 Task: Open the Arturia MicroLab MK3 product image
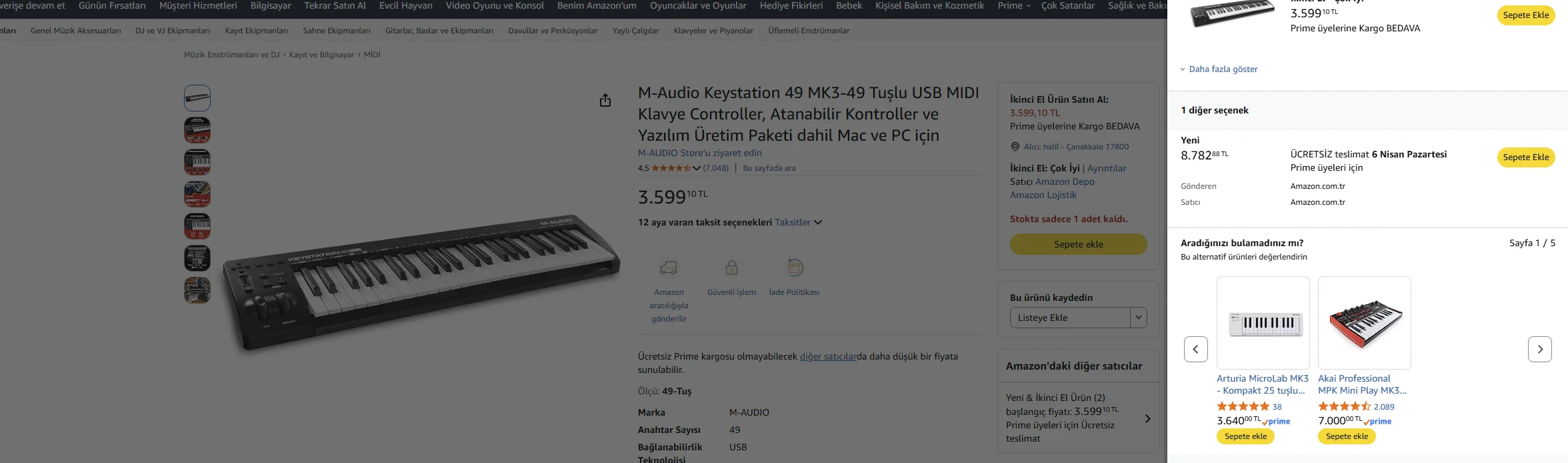pos(1263,323)
